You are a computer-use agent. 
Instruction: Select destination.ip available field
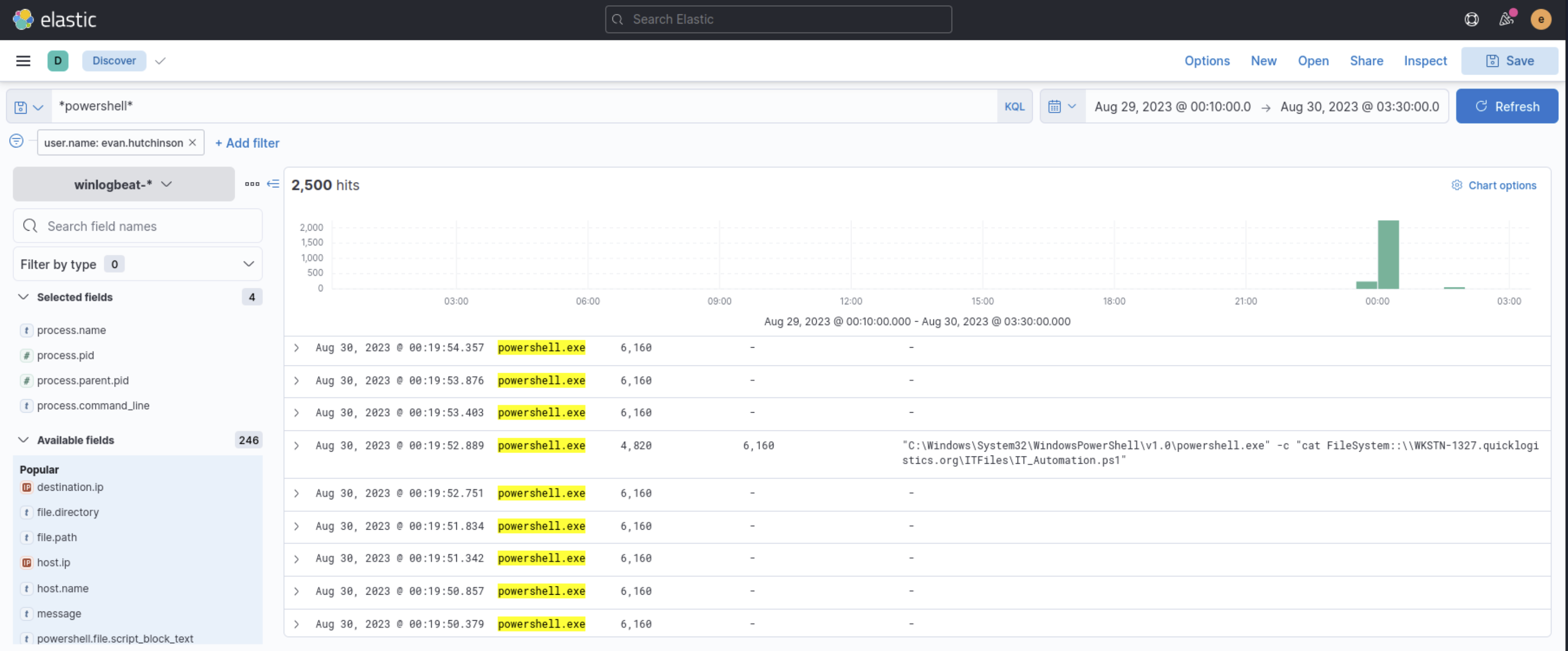tap(70, 487)
